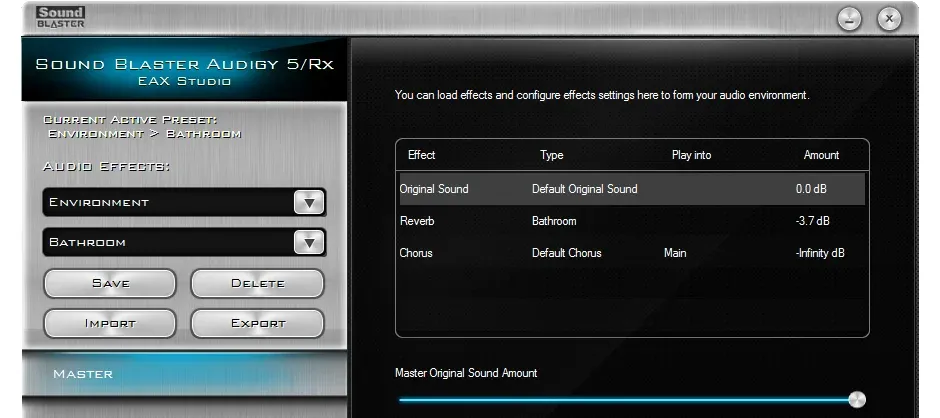Screen dimensions: 940x418
Task: Delete the current preset
Action: (257, 283)
